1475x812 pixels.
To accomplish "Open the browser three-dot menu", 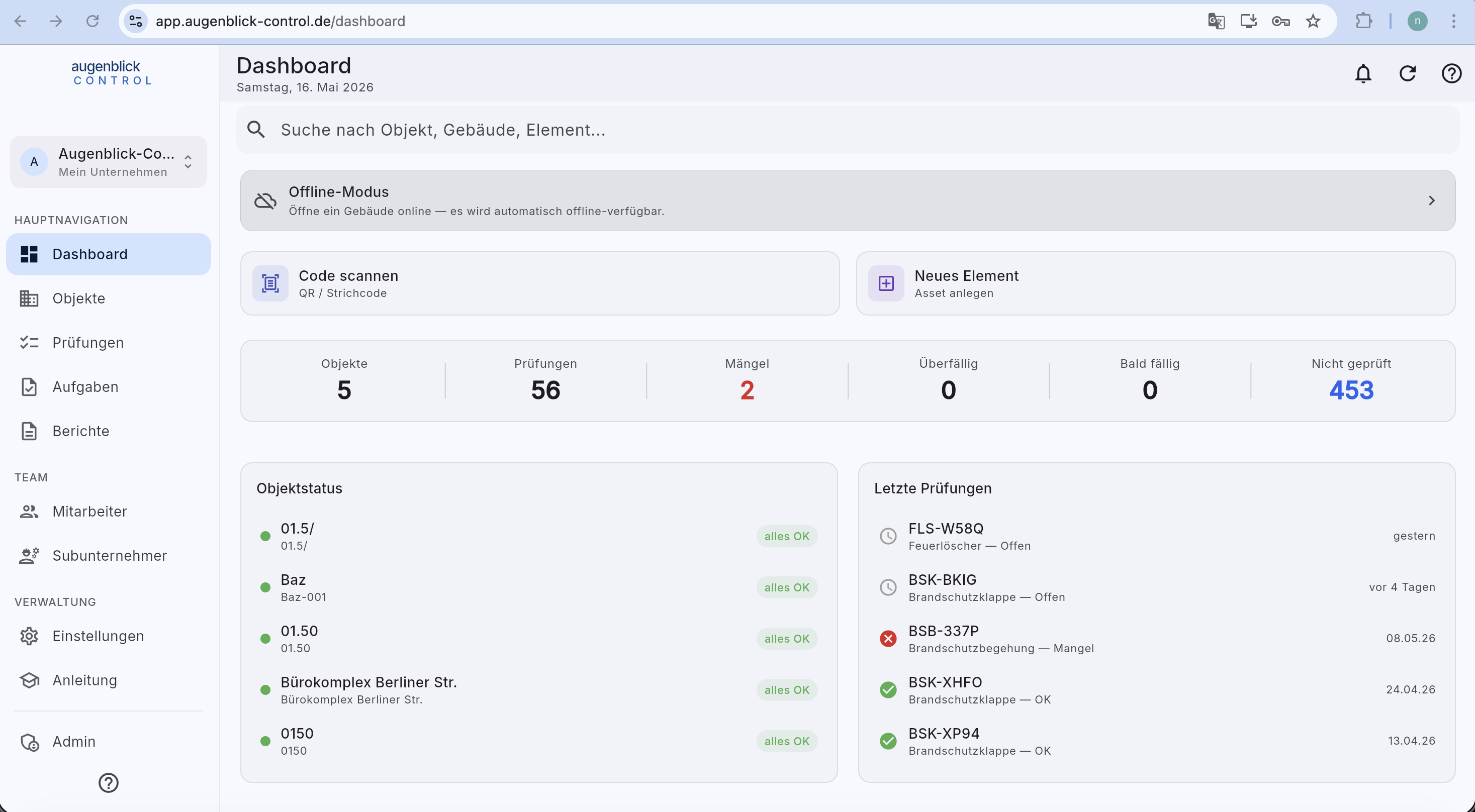I will [1453, 21].
